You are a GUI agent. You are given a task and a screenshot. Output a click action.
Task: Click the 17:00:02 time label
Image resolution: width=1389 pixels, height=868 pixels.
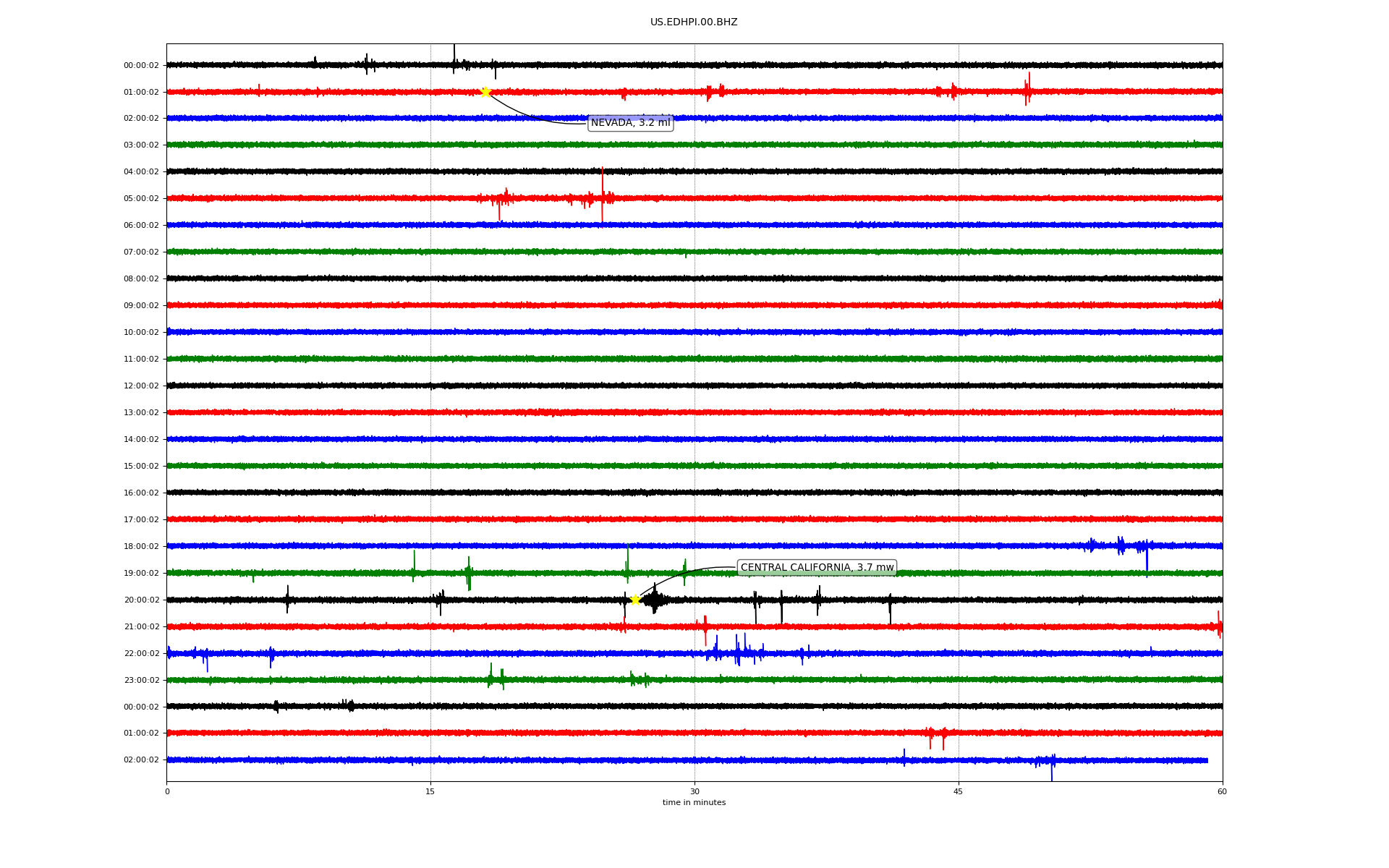click(141, 520)
